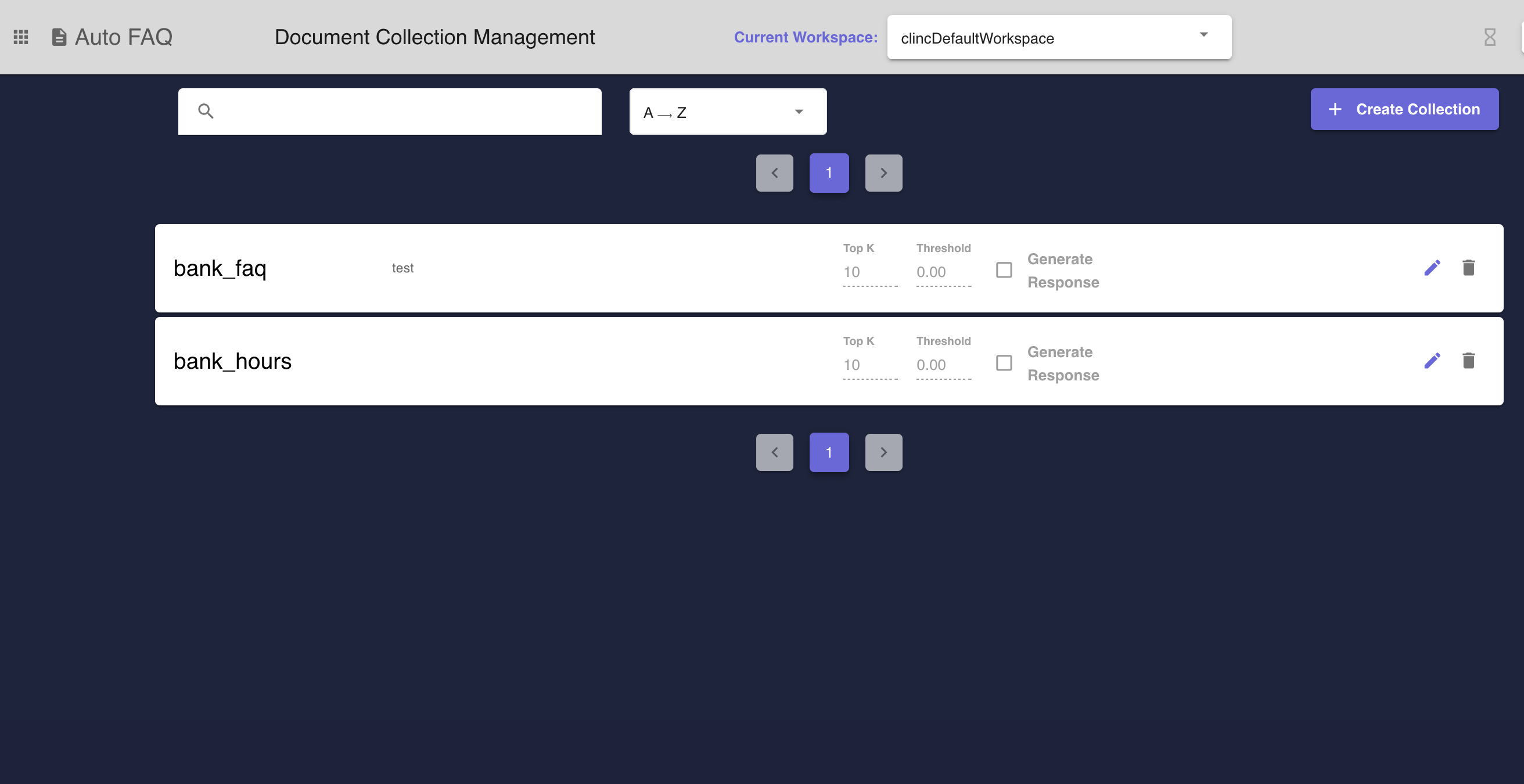Click the Current Workspace label
1524x784 pixels.
coord(805,37)
